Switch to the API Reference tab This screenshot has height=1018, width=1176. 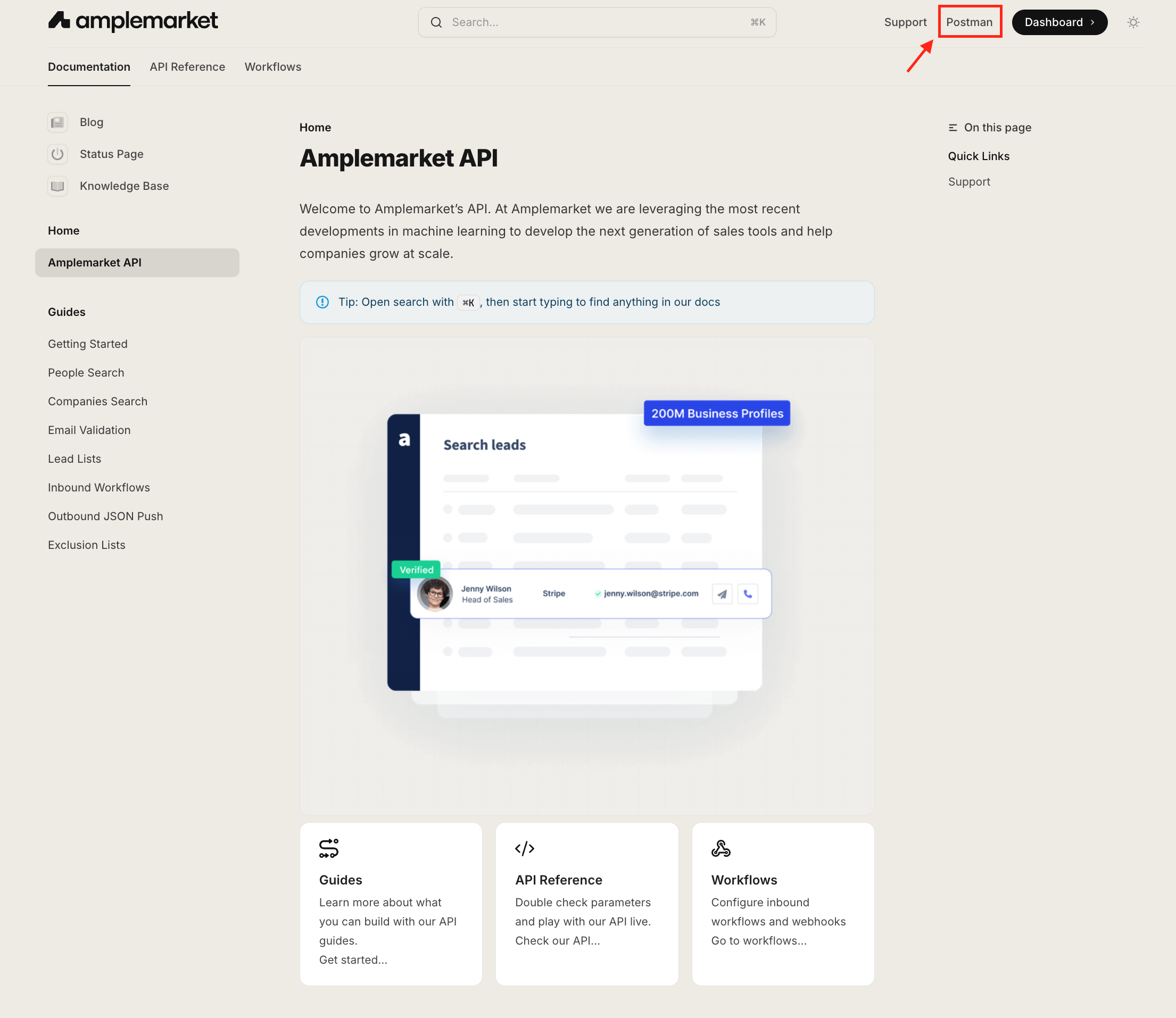(x=187, y=66)
